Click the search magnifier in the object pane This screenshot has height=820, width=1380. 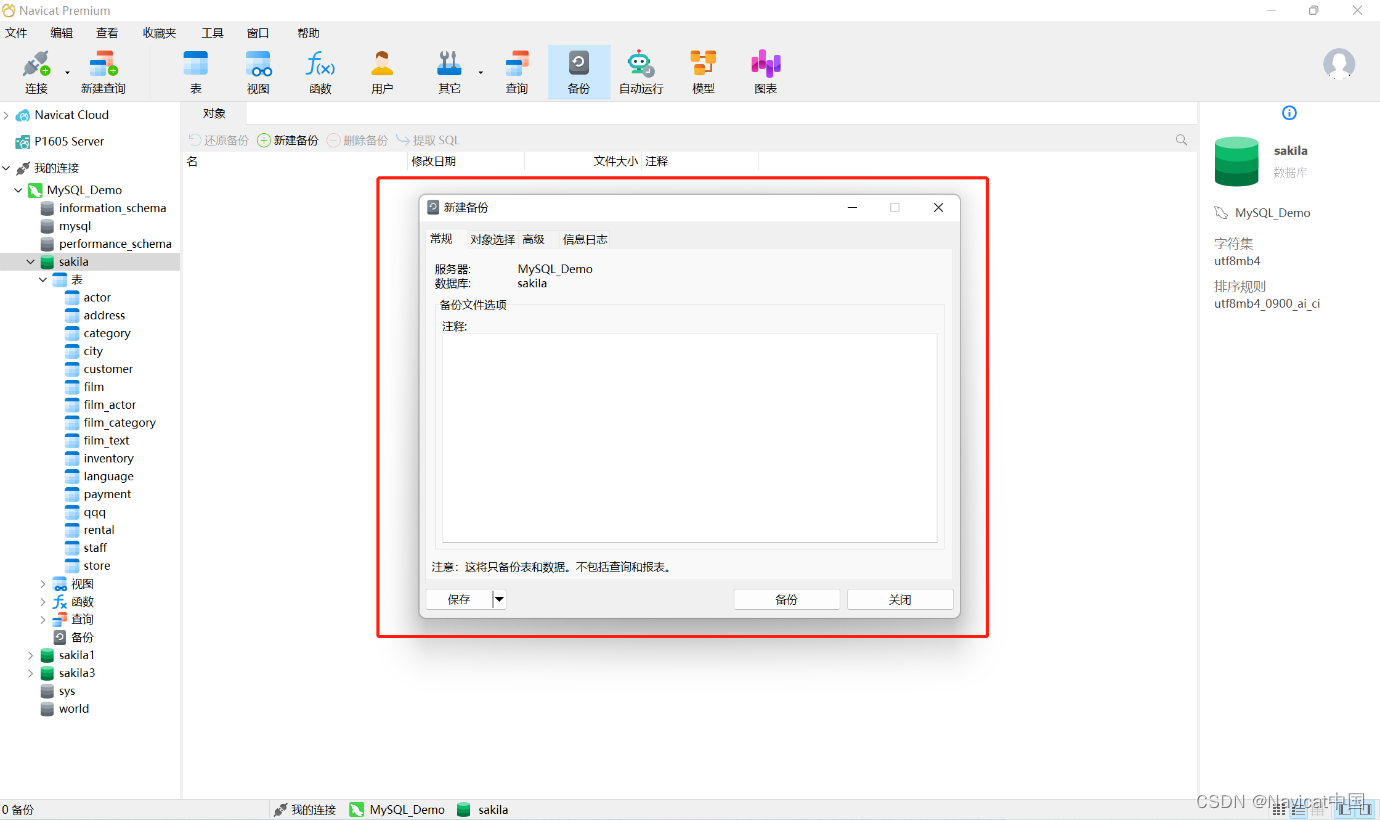[1182, 140]
